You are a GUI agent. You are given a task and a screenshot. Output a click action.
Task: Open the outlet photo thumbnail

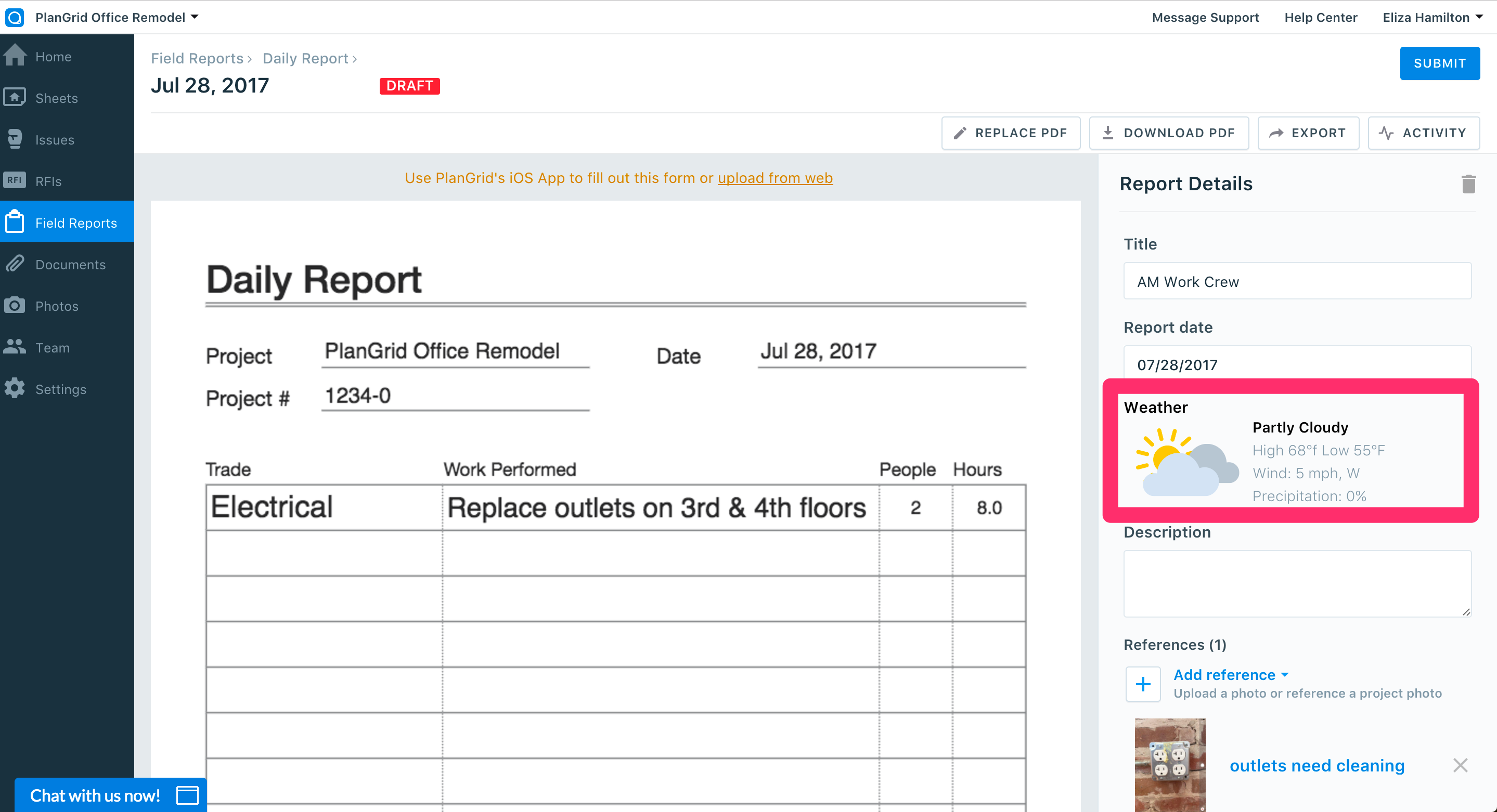(x=1170, y=765)
